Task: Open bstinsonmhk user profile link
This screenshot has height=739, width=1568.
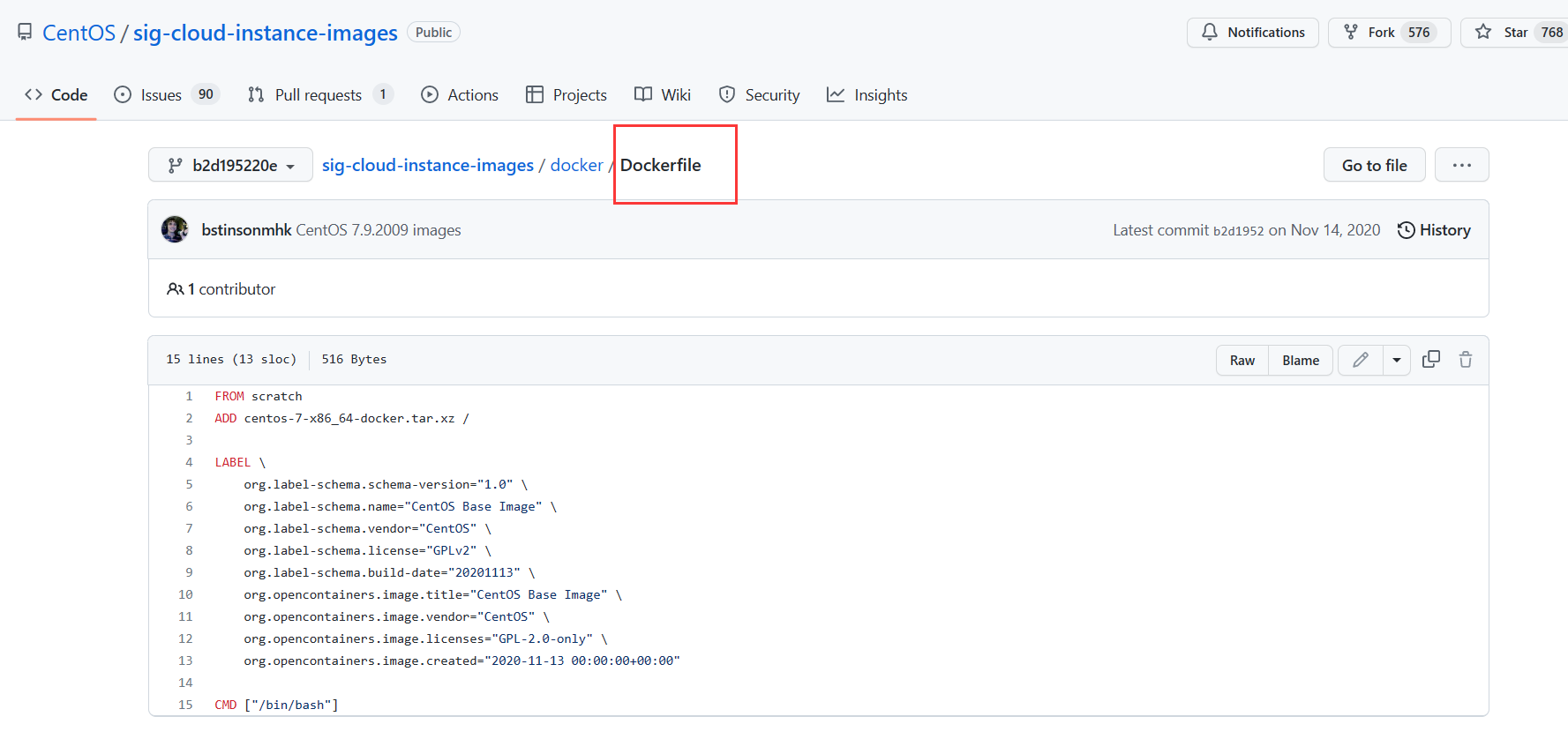Action: [246, 230]
